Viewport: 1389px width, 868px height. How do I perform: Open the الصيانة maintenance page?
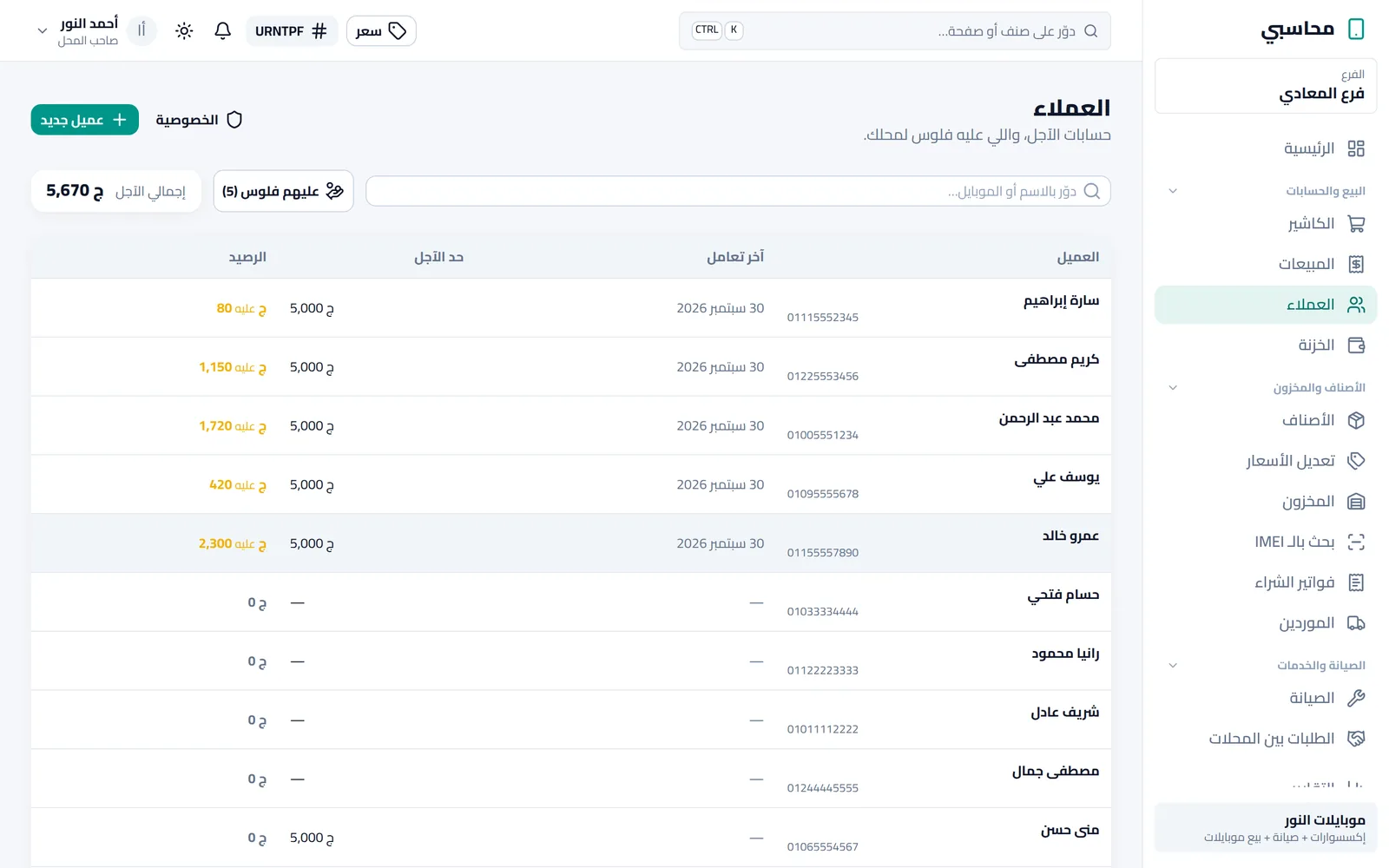tap(1266, 698)
